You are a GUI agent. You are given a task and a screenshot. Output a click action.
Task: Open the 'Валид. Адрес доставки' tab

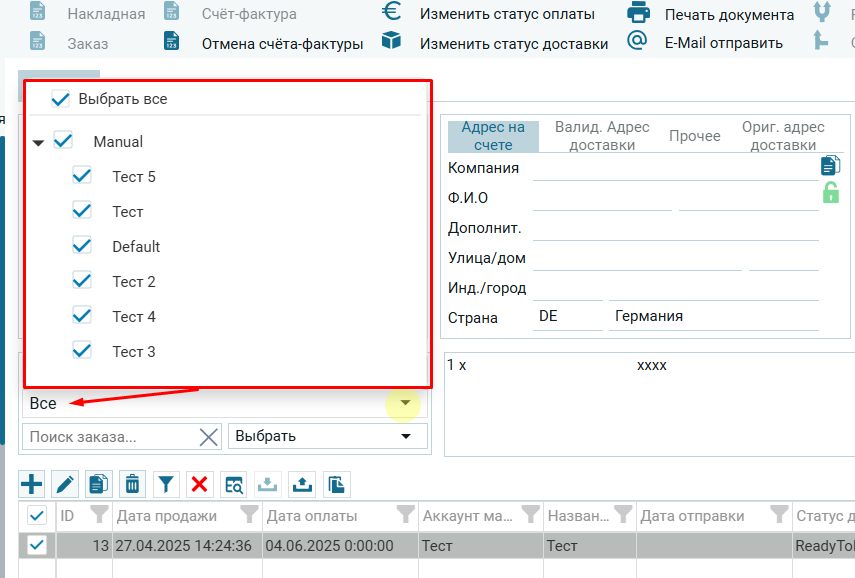point(602,136)
